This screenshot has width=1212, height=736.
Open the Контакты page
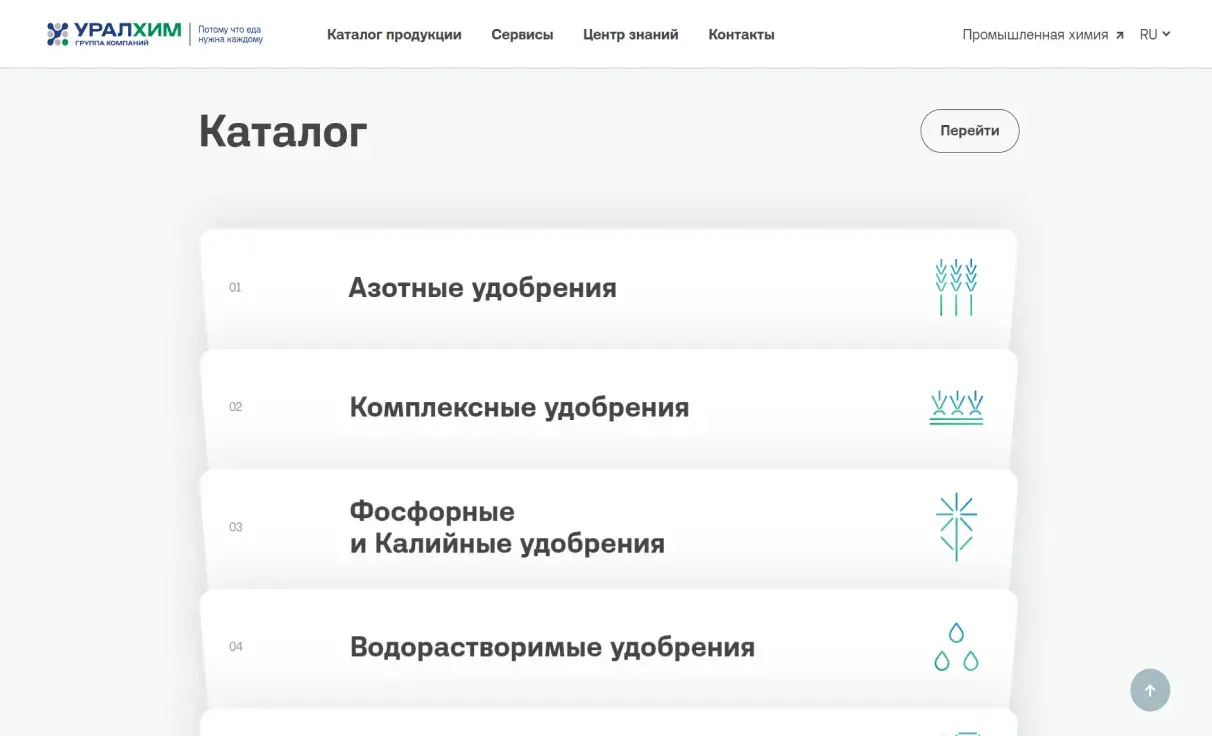[x=741, y=34]
